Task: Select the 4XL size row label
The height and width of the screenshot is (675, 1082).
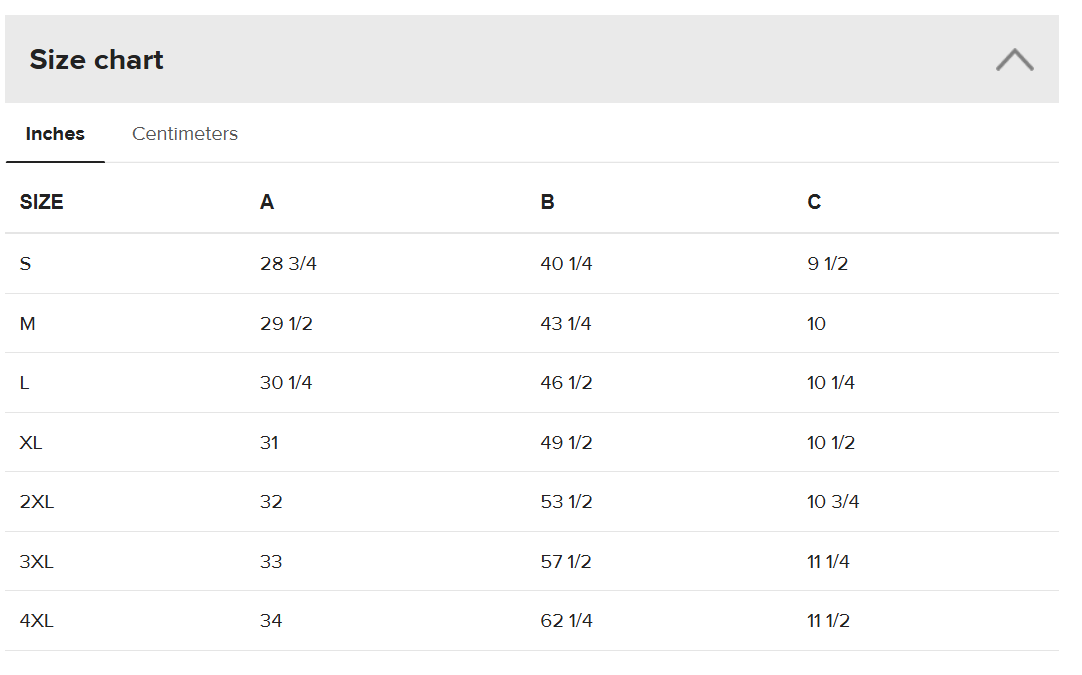Action: tap(37, 621)
